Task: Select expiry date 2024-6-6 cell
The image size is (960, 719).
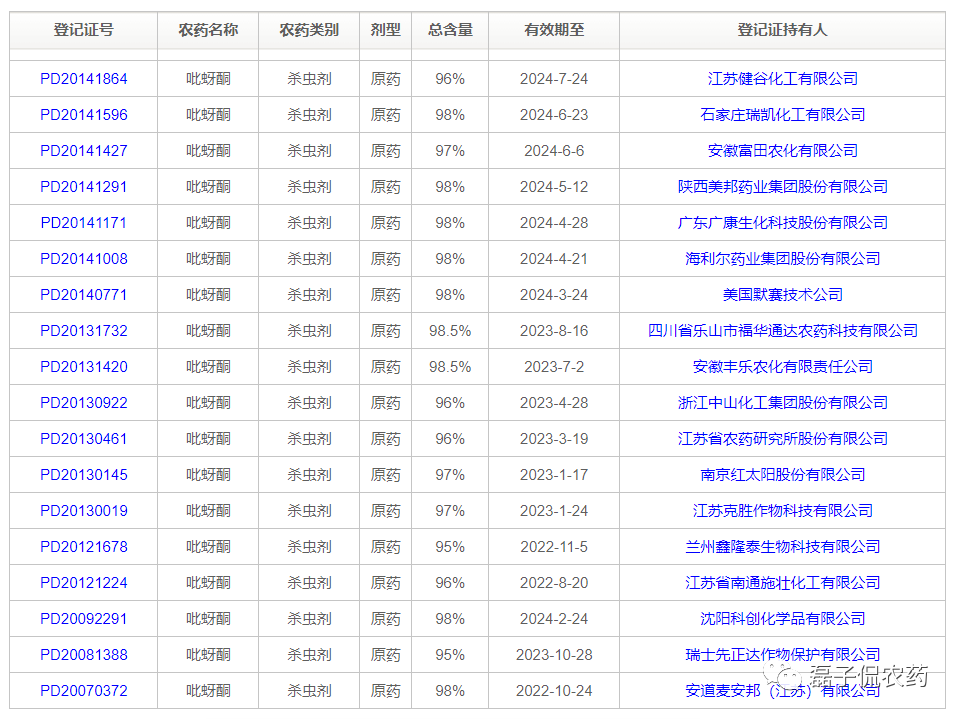Action: coord(554,151)
